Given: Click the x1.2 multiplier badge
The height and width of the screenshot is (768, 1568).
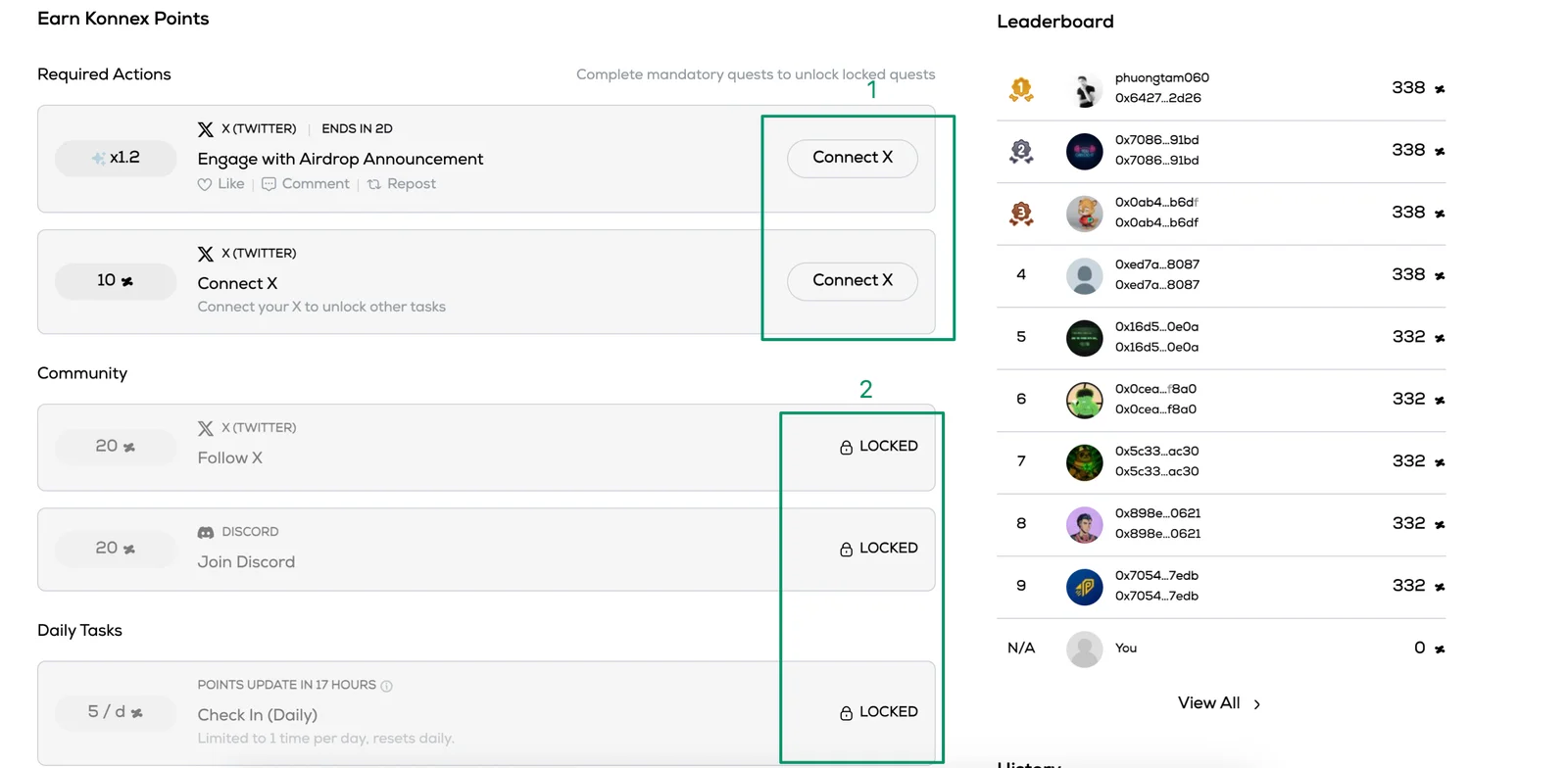Looking at the screenshot, I should pos(116,158).
